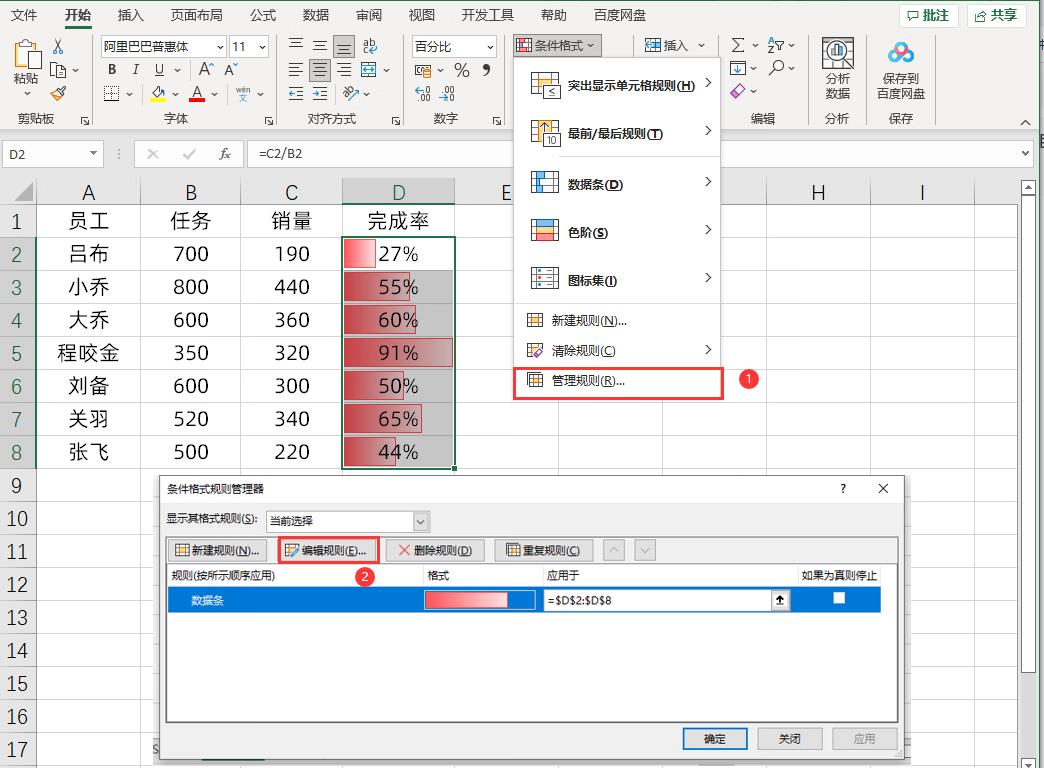Click the AutoSum sigma icon
Viewport: 1044px width, 768px height.
click(x=738, y=46)
